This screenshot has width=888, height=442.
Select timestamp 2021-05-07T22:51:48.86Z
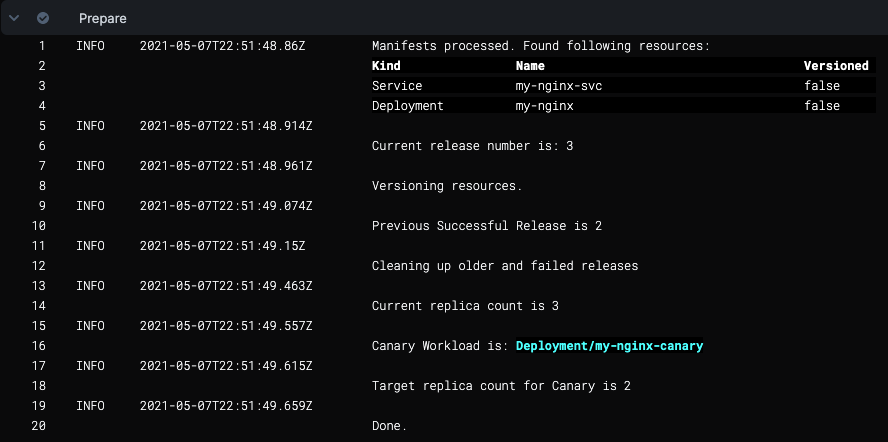coord(222,46)
